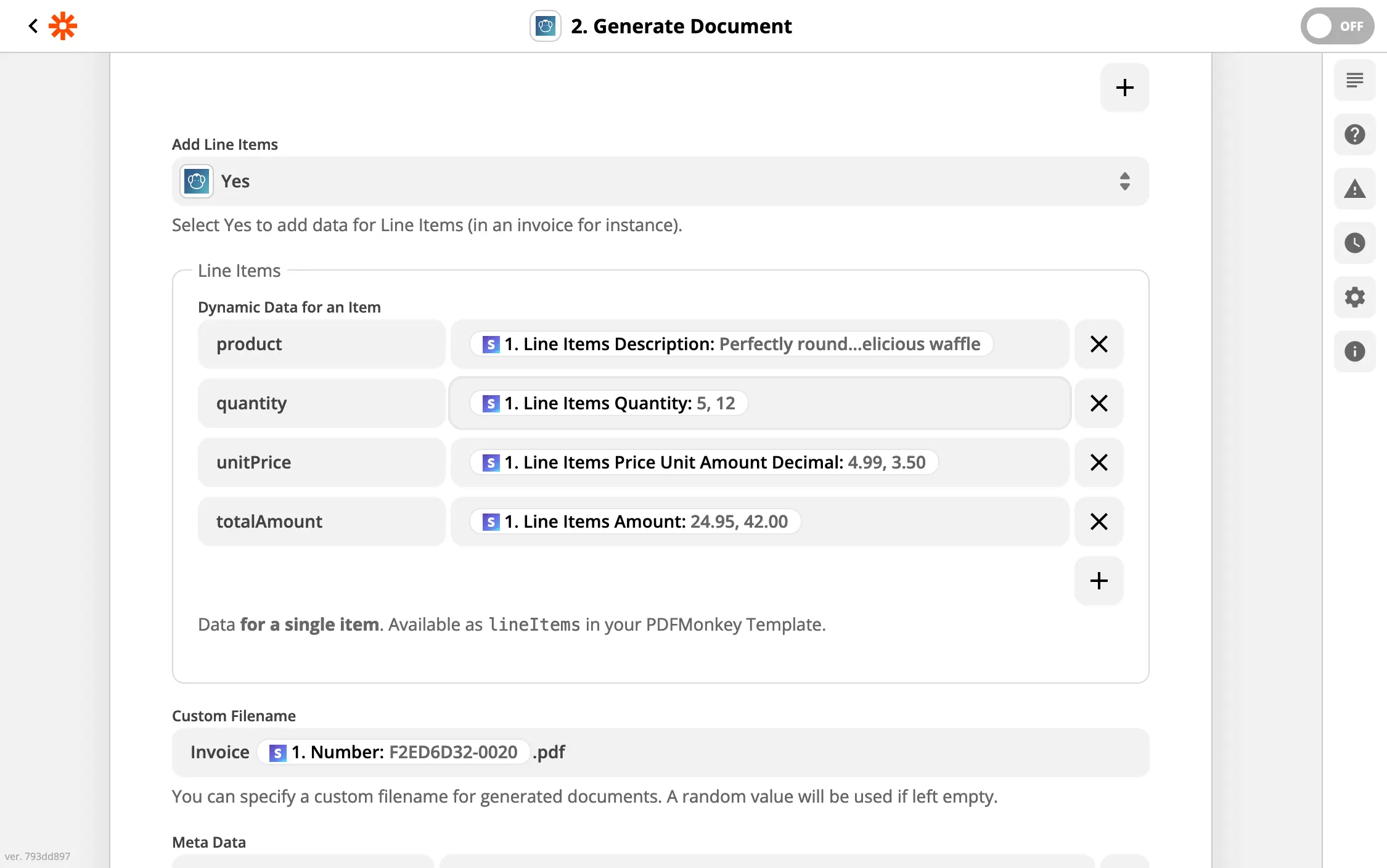
Task: Click the PDFMonkey icon beside Generate Document
Action: coord(545,26)
